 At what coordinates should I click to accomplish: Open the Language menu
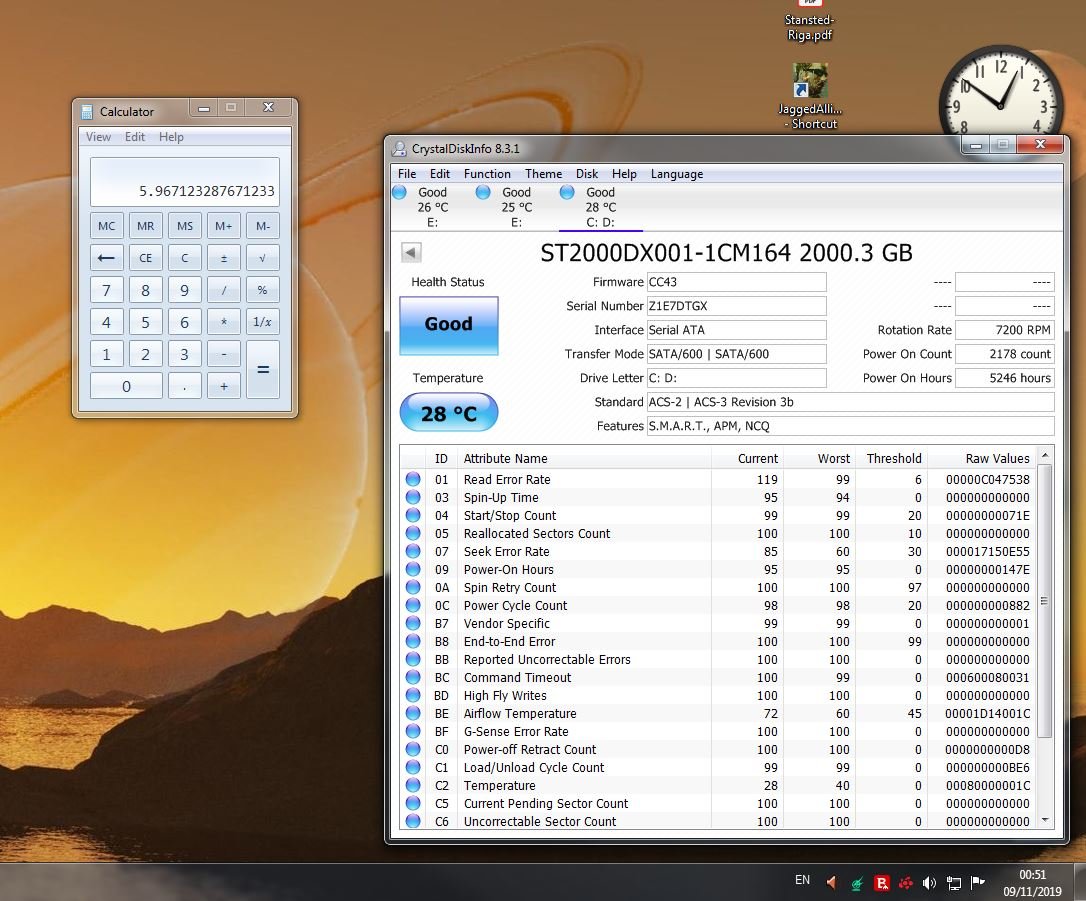pyautogui.click(x=677, y=174)
